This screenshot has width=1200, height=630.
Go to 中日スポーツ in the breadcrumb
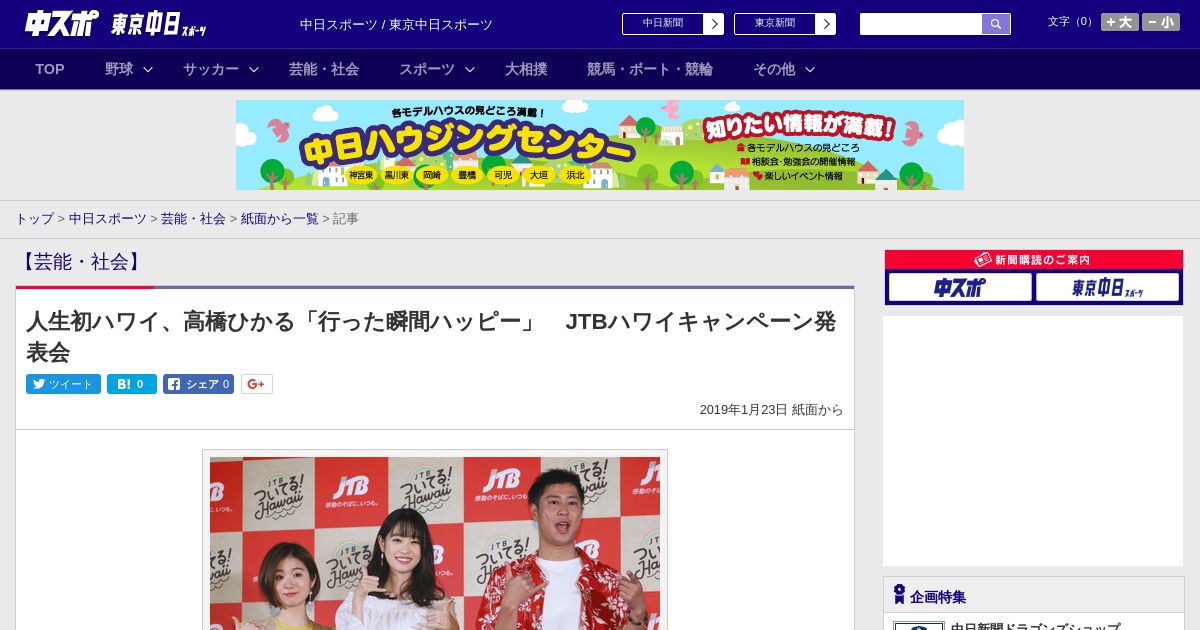coord(108,218)
